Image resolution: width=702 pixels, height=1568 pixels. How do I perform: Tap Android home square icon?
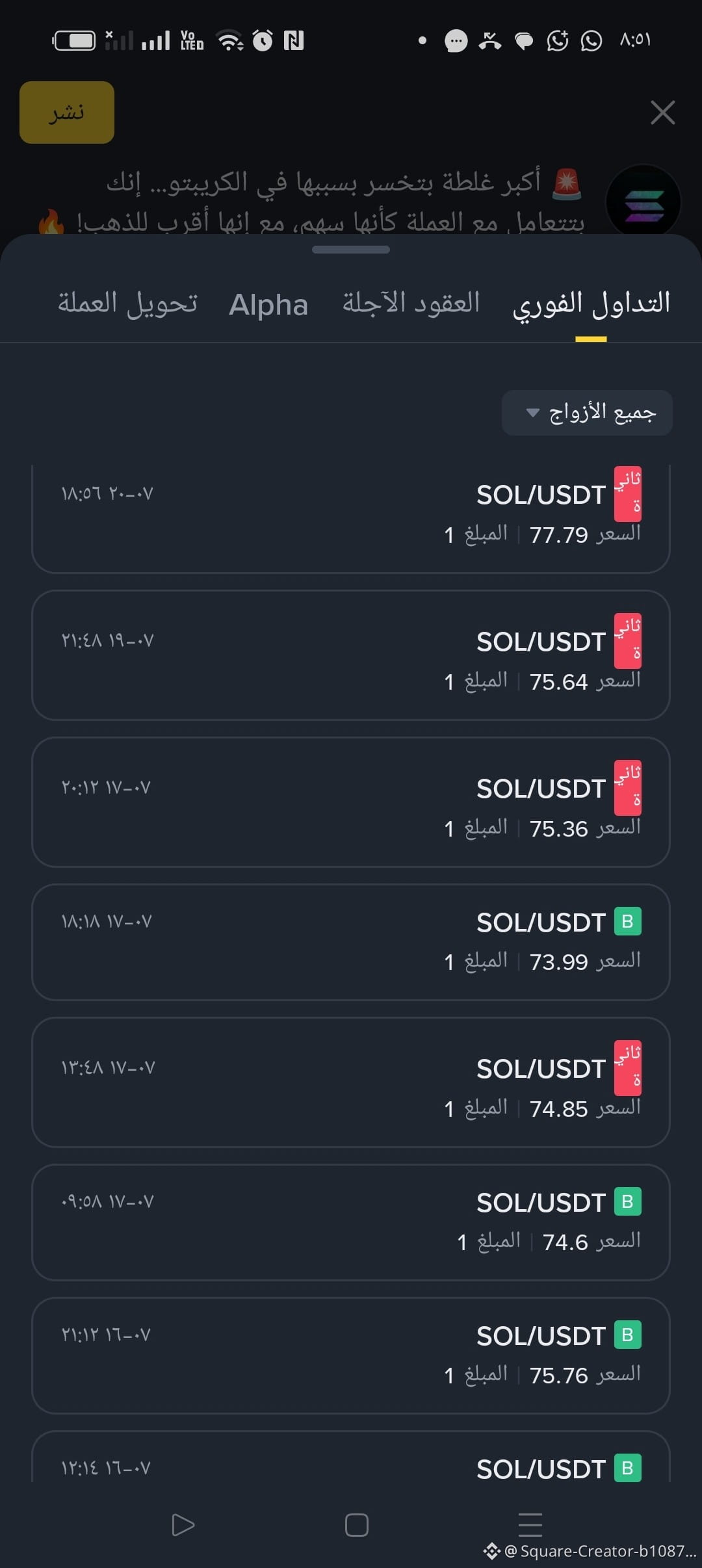356,1524
